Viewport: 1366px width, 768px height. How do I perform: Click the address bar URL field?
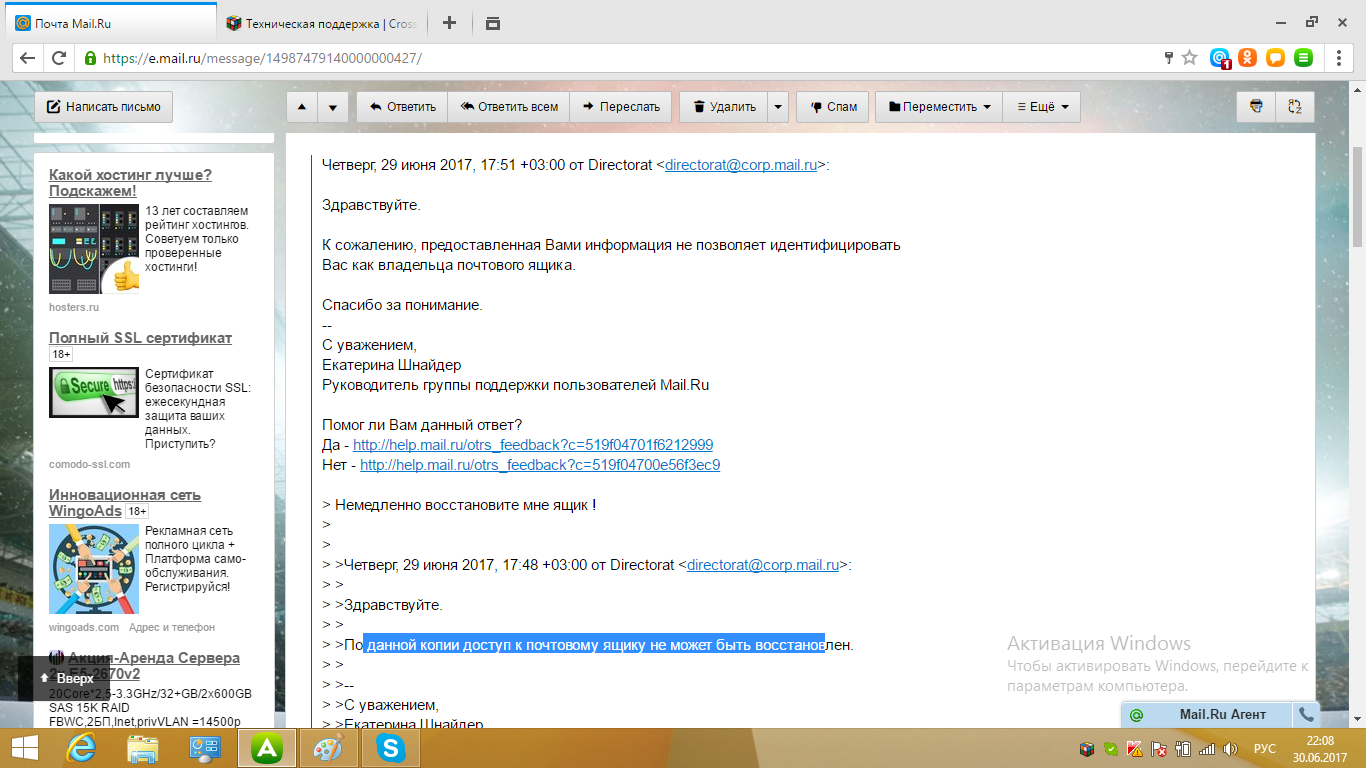pyautogui.click(x=620, y=58)
